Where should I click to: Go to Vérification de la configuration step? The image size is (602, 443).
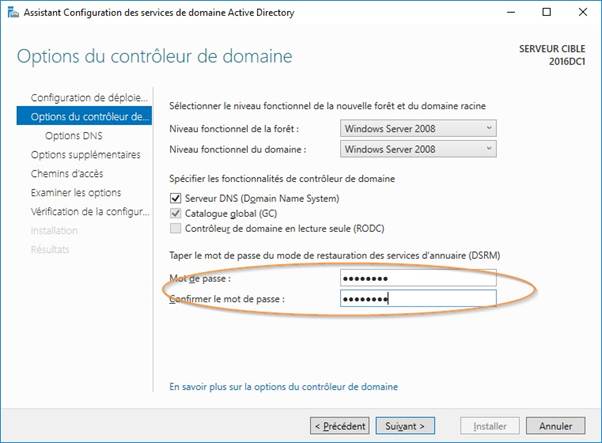pos(89,212)
